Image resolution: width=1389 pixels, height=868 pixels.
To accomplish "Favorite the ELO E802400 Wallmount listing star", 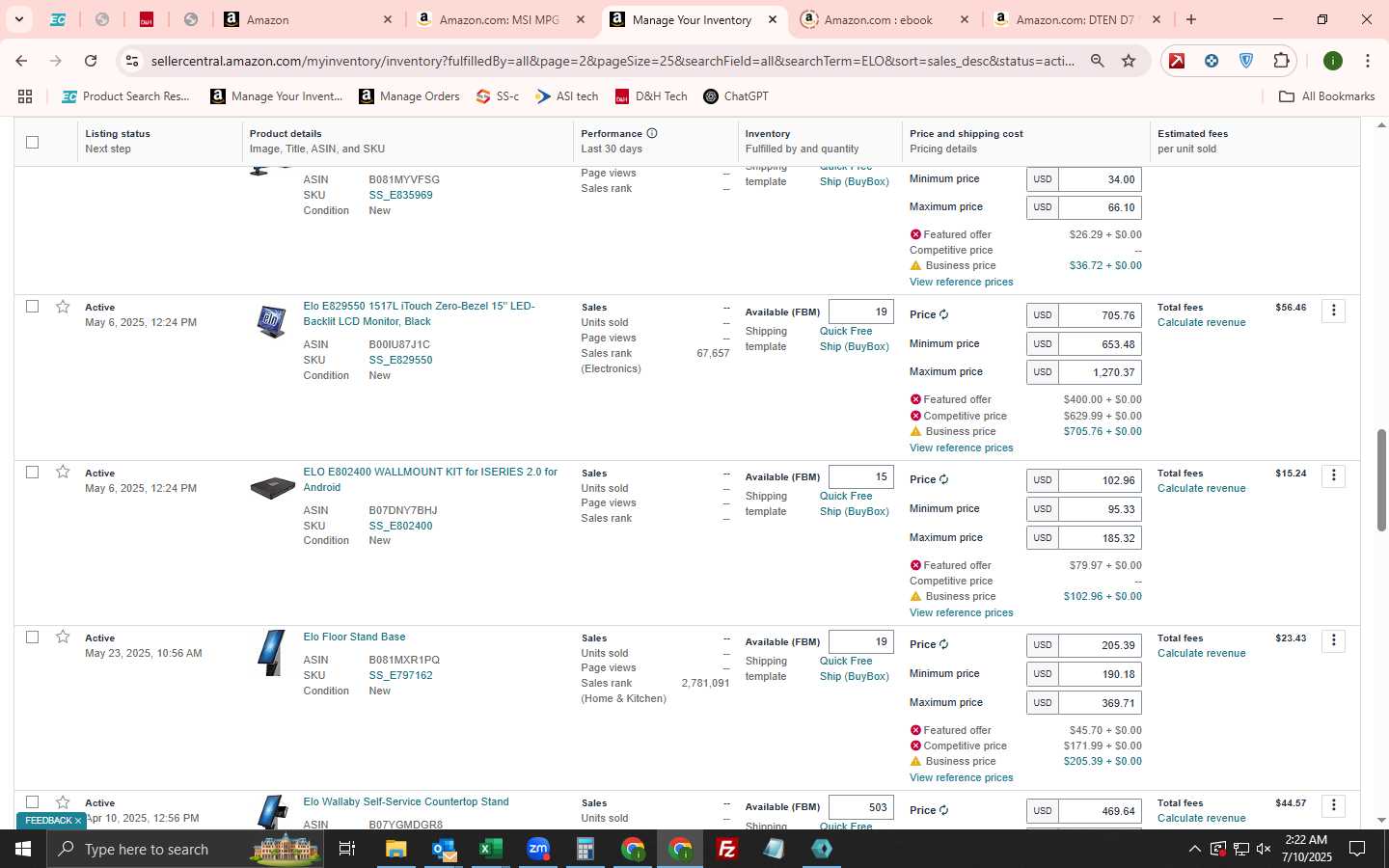I will pyautogui.click(x=63, y=472).
